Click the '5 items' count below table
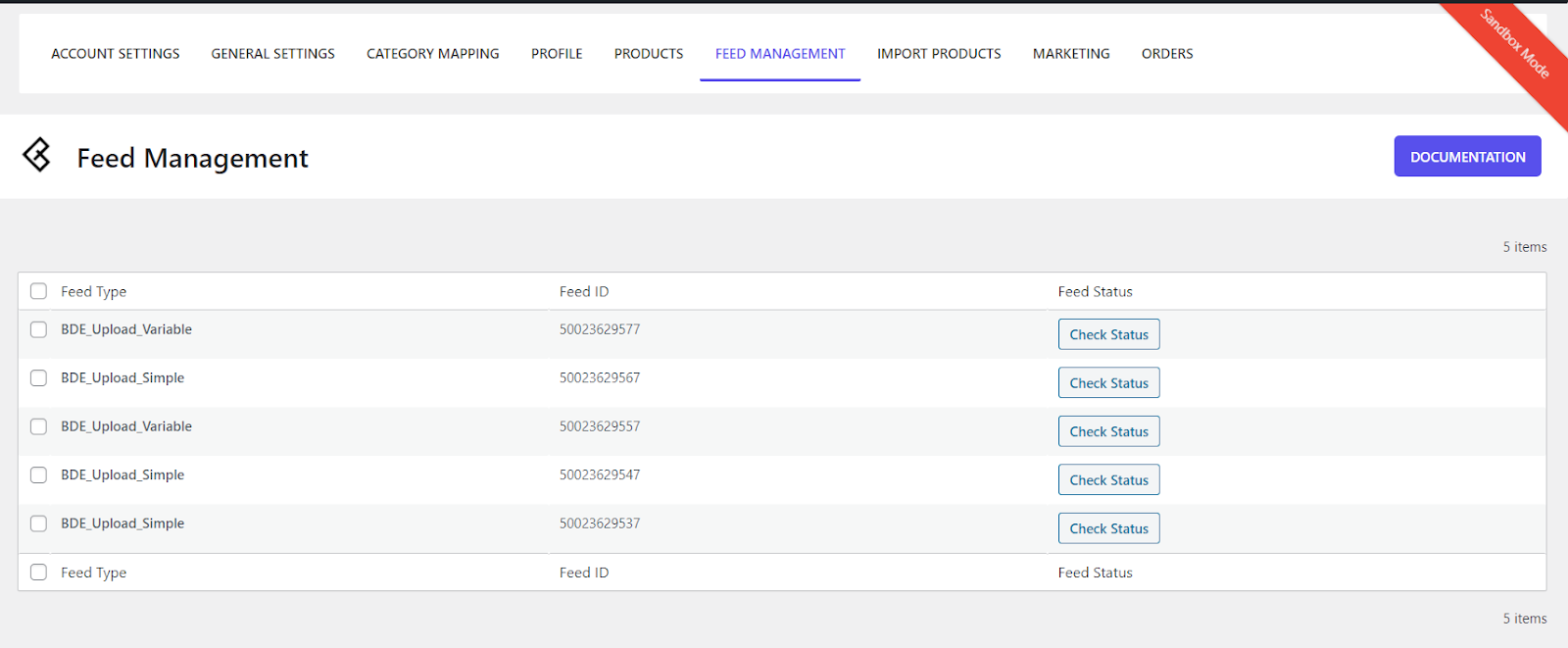The image size is (1568, 648). (1525, 619)
